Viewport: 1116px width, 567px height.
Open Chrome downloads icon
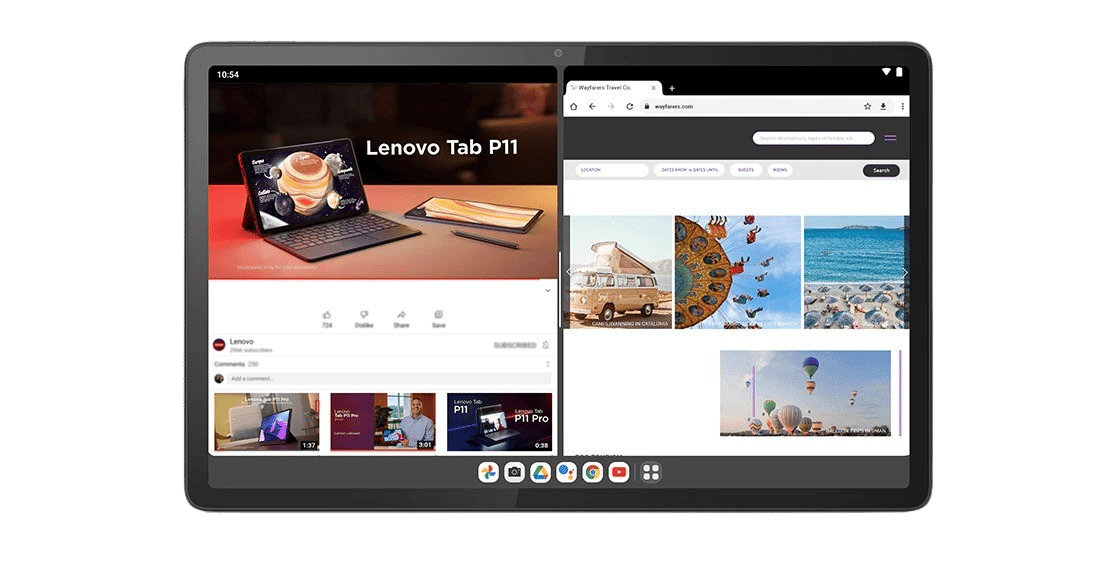(x=883, y=107)
